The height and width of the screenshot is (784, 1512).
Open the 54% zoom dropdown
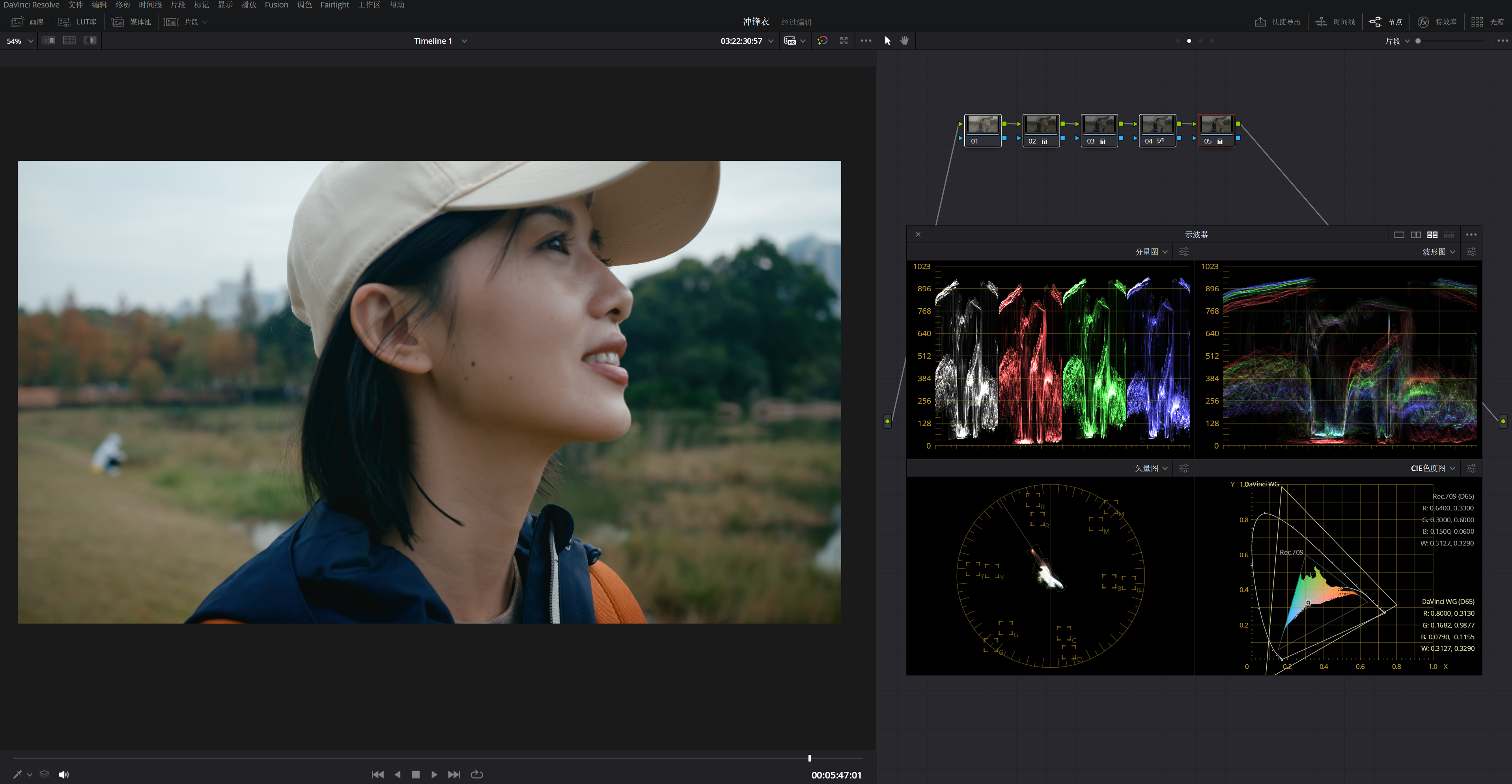pos(20,41)
